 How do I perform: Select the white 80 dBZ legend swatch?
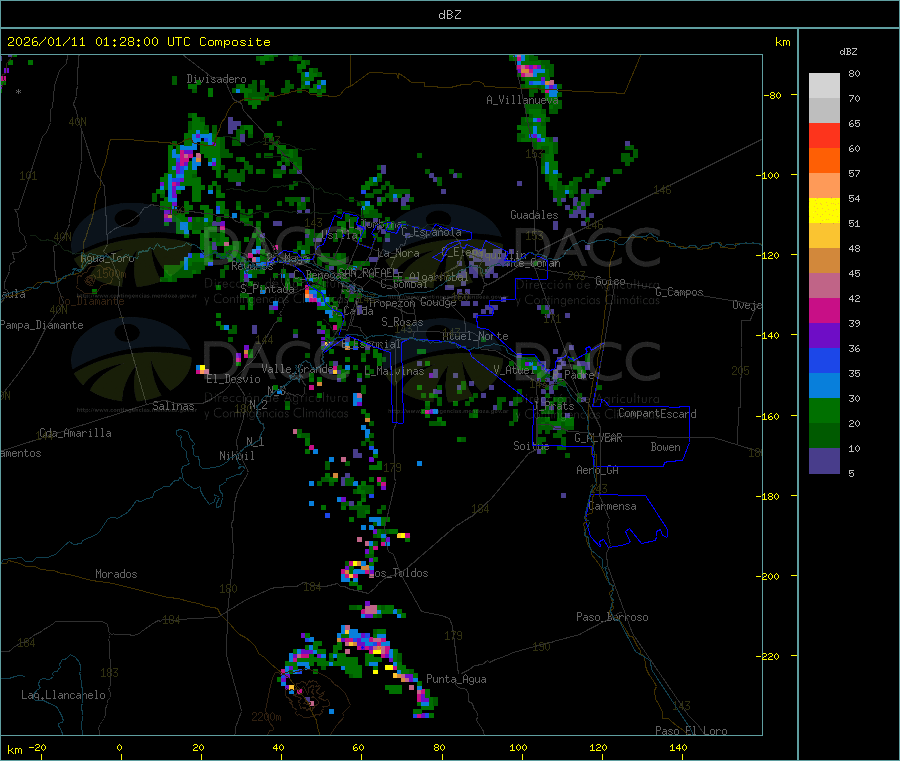click(x=824, y=86)
